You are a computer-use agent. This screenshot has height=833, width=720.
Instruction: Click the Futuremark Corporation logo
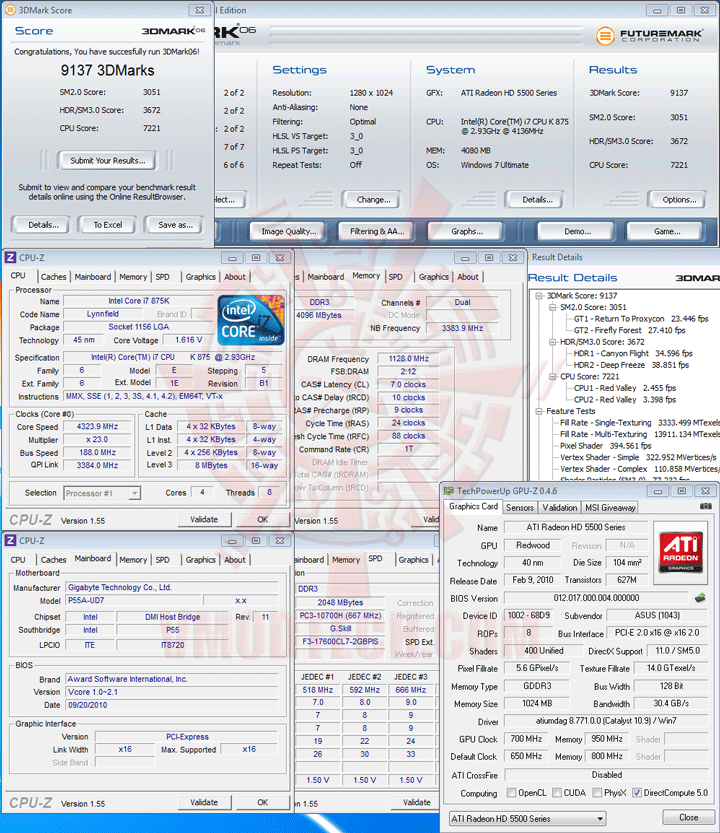coord(649,36)
